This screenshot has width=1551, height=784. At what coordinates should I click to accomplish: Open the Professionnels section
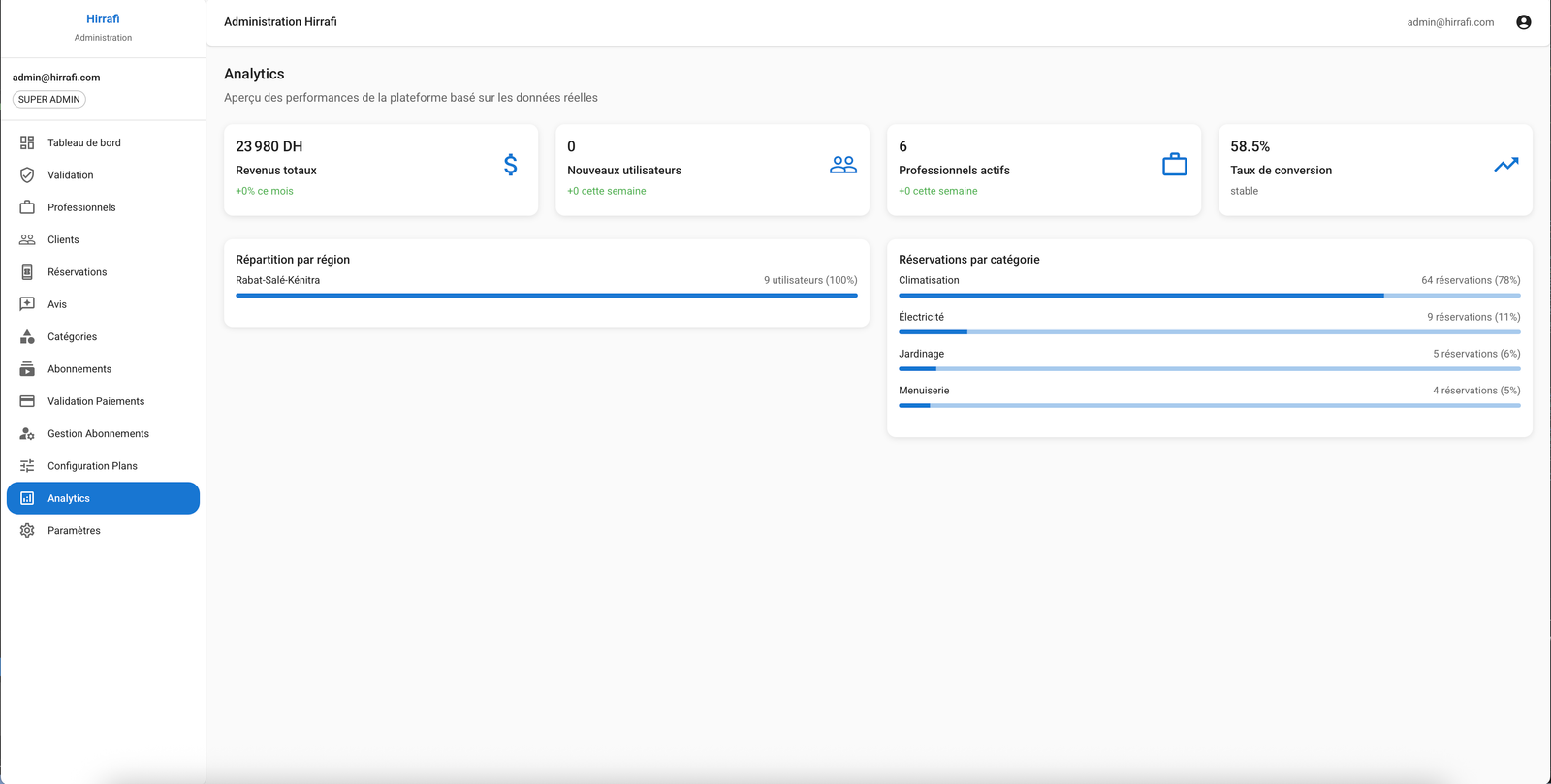[x=103, y=207]
